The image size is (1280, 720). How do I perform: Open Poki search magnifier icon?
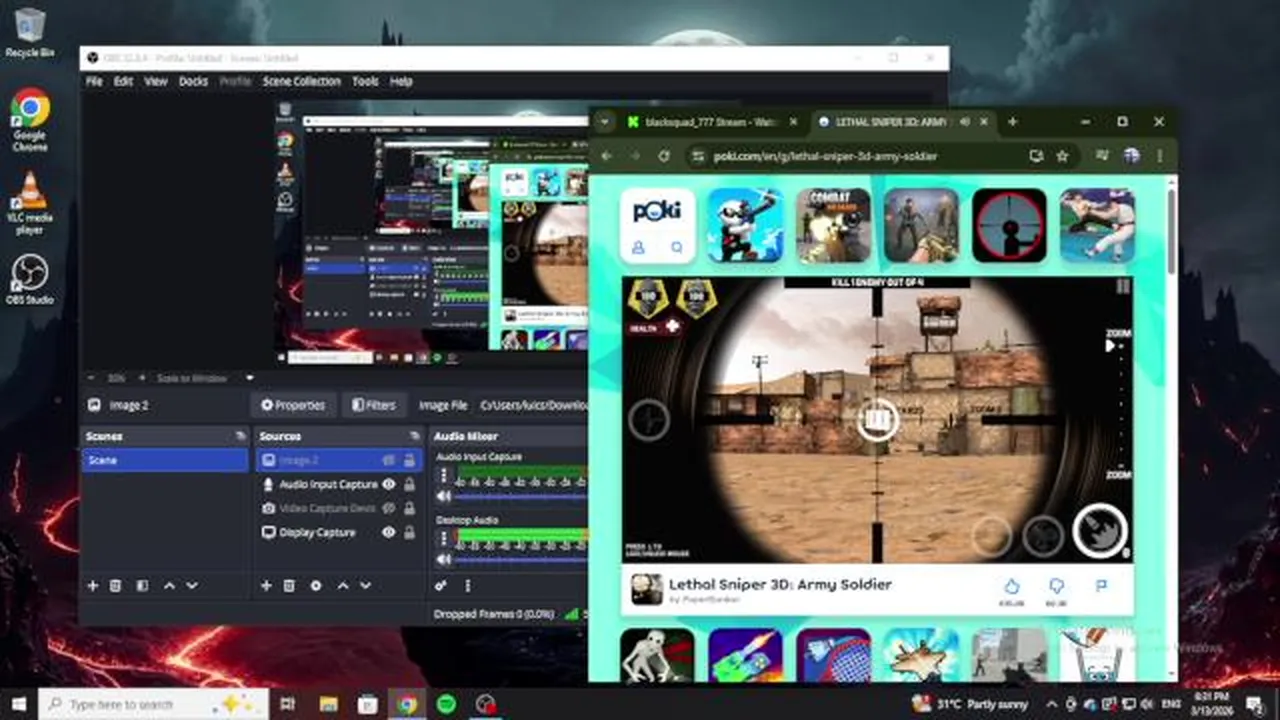pos(677,247)
